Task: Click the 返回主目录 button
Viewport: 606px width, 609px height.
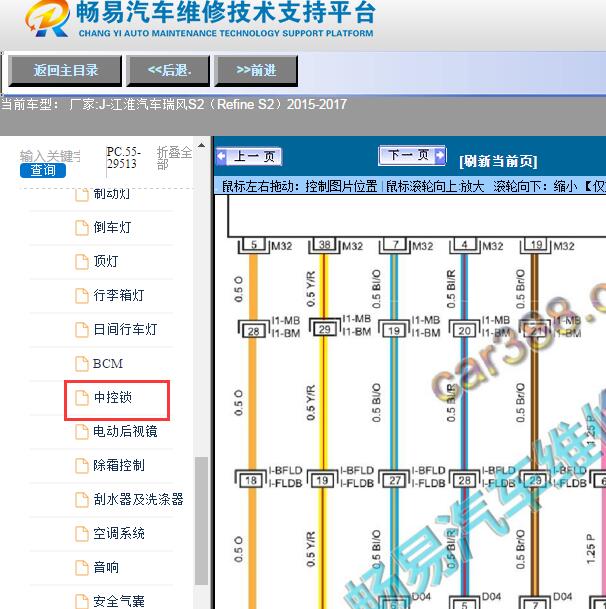Action: click(65, 71)
